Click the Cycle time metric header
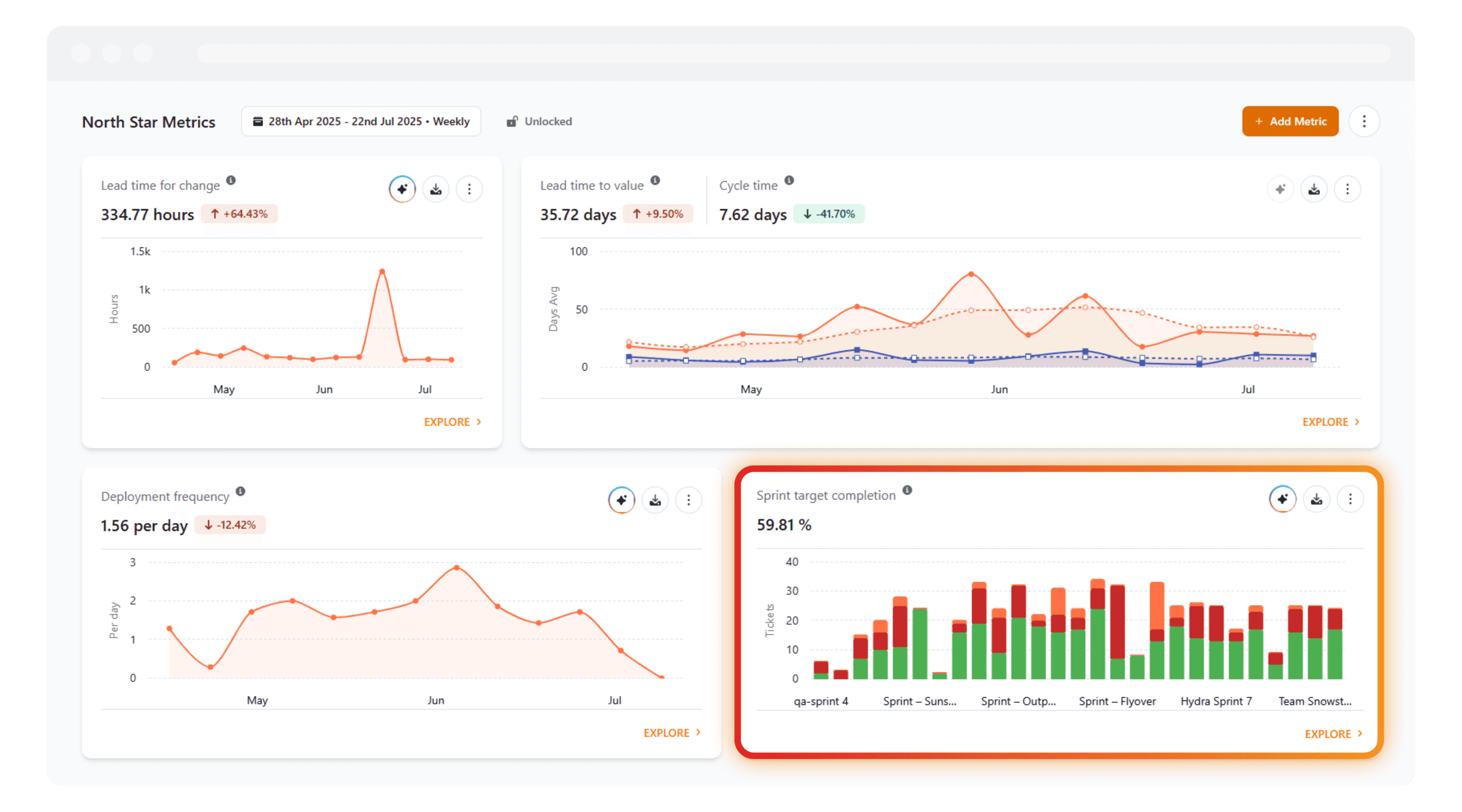This screenshot has height=812, width=1462. click(x=748, y=186)
